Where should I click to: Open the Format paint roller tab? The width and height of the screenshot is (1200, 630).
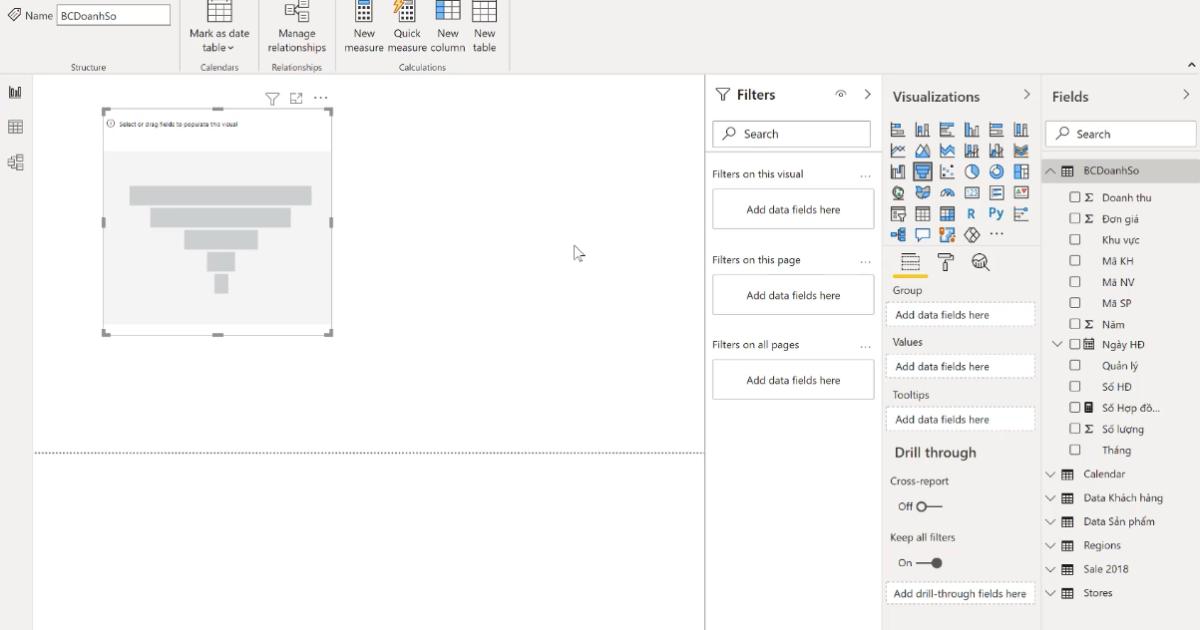(x=945, y=262)
